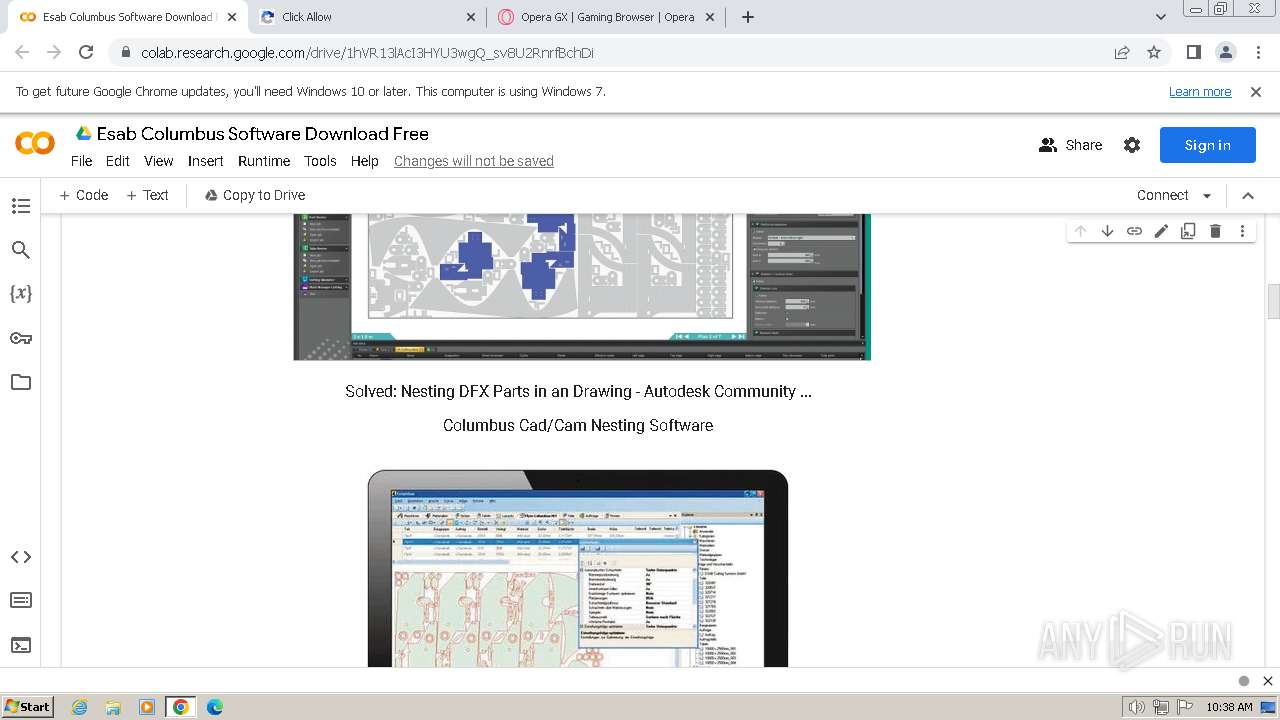The image size is (1280, 720).
Task: Copy link to cell icon
Action: [1134, 231]
